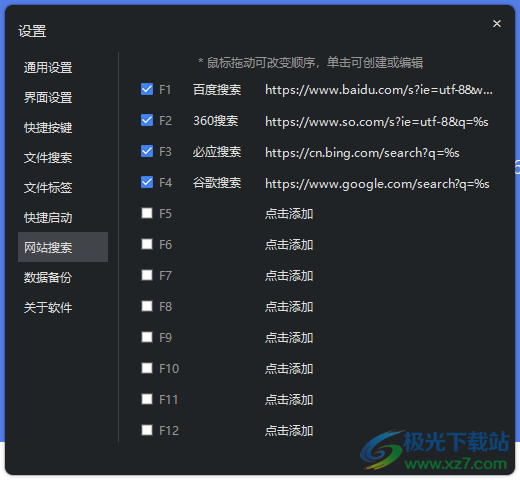The width and height of the screenshot is (520, 480).
Task: Open the 快捷启动 page
Action: coord(48,218)
